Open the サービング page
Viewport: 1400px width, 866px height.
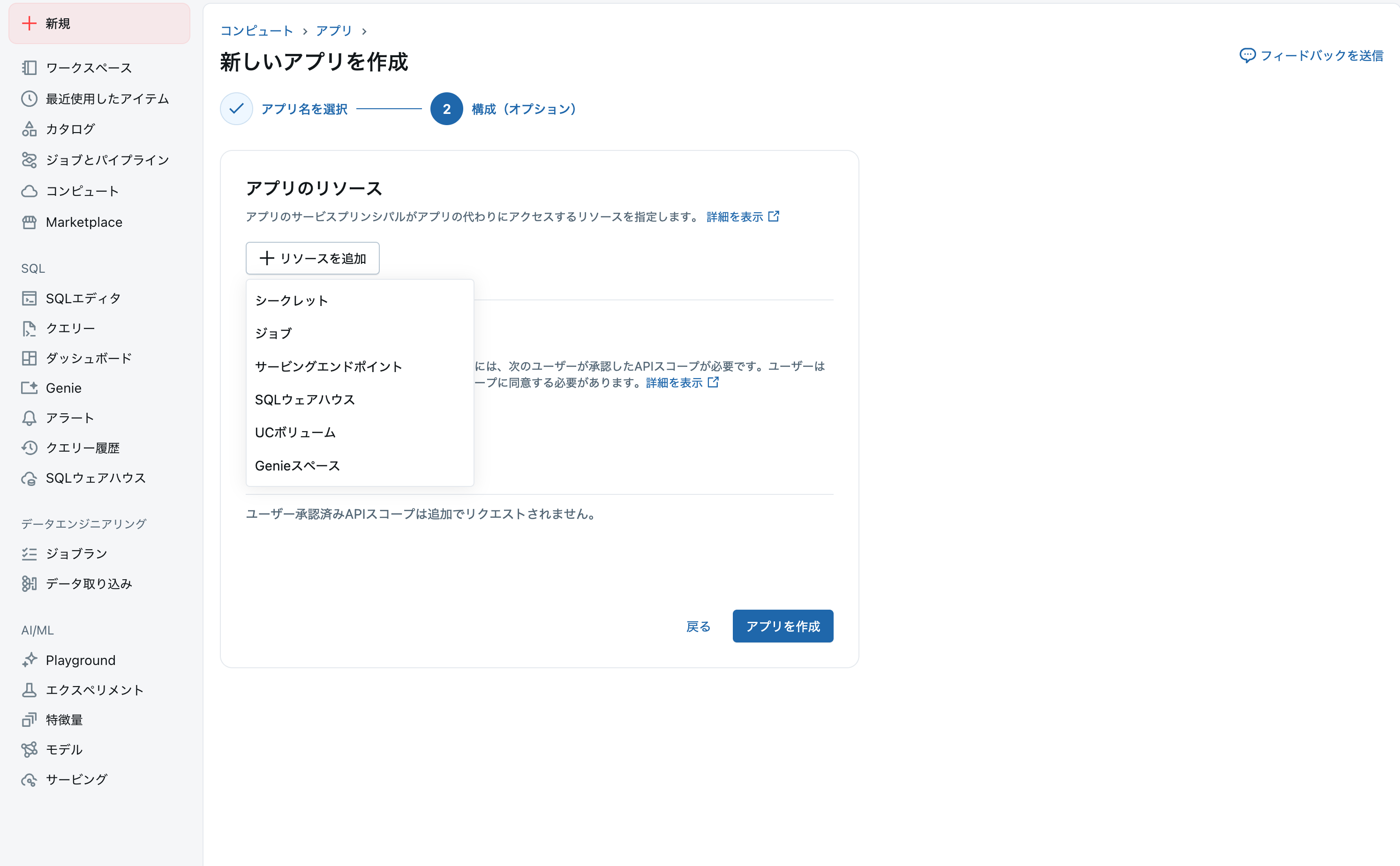(75, 779)
